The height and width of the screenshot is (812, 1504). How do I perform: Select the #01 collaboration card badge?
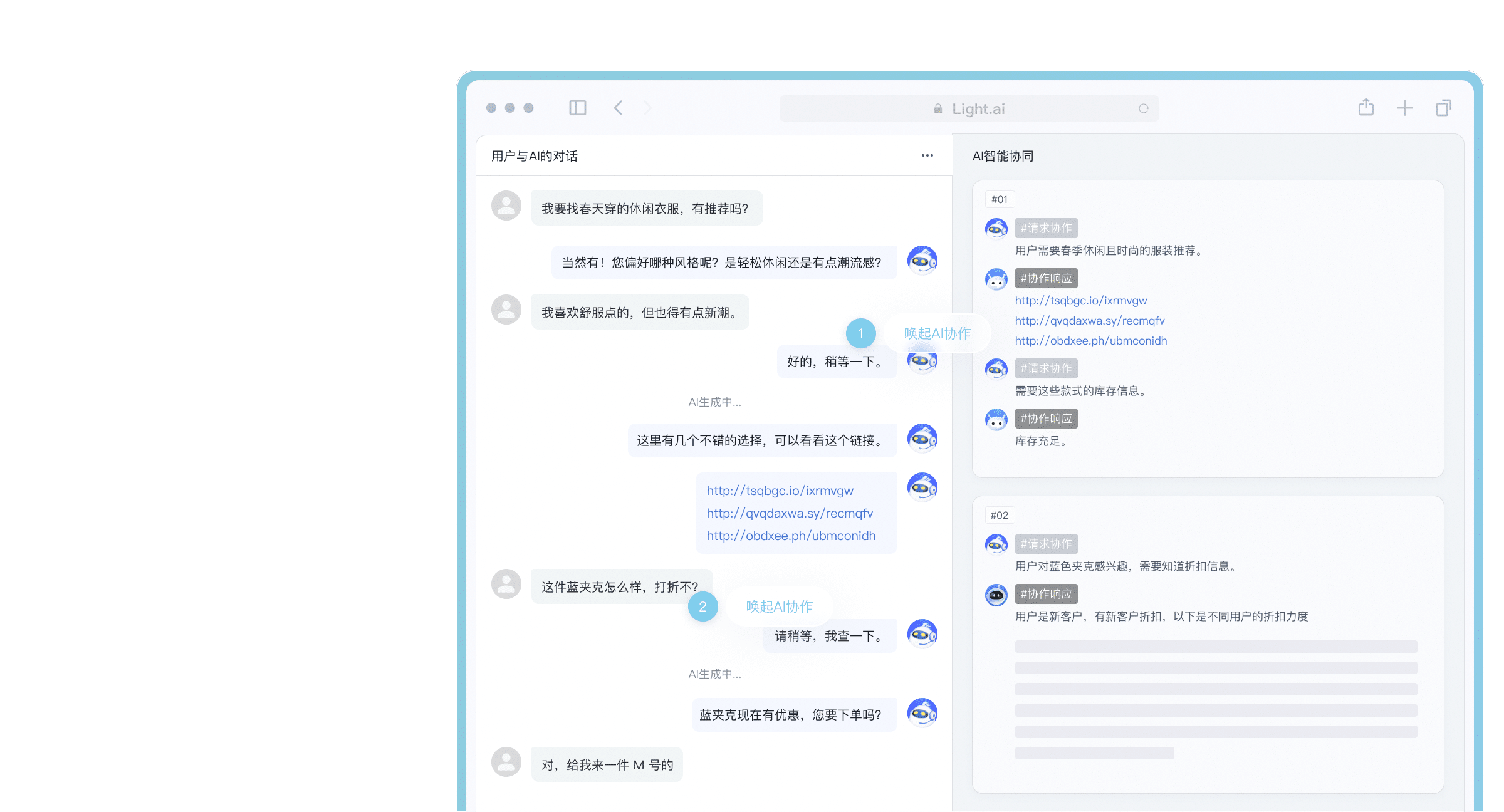[1000, 199]
